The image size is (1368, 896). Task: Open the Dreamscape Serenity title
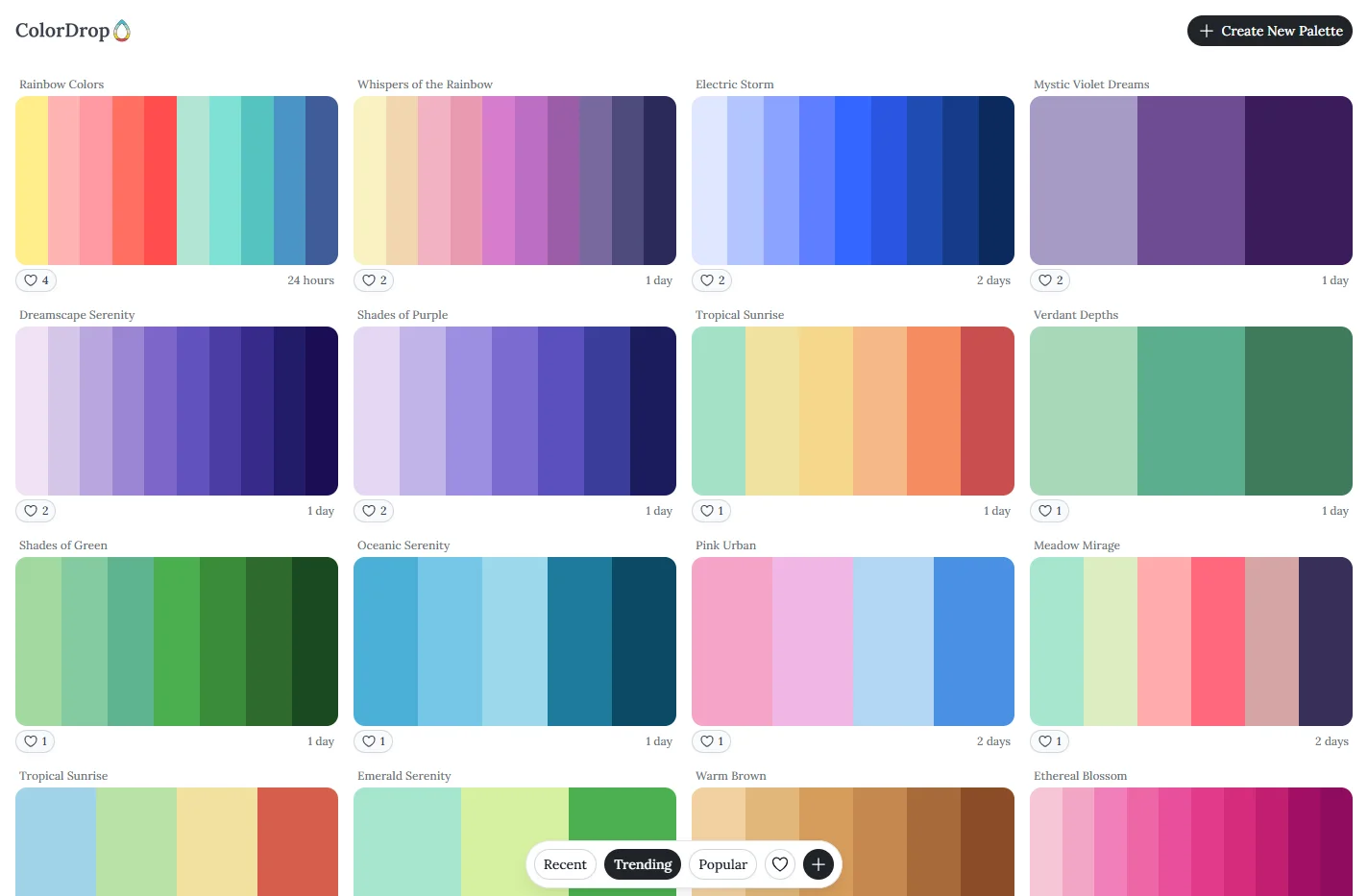coord(77,315)
